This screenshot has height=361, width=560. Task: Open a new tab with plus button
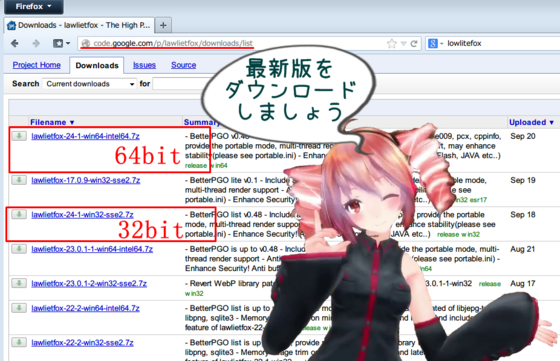coord(163,25)
